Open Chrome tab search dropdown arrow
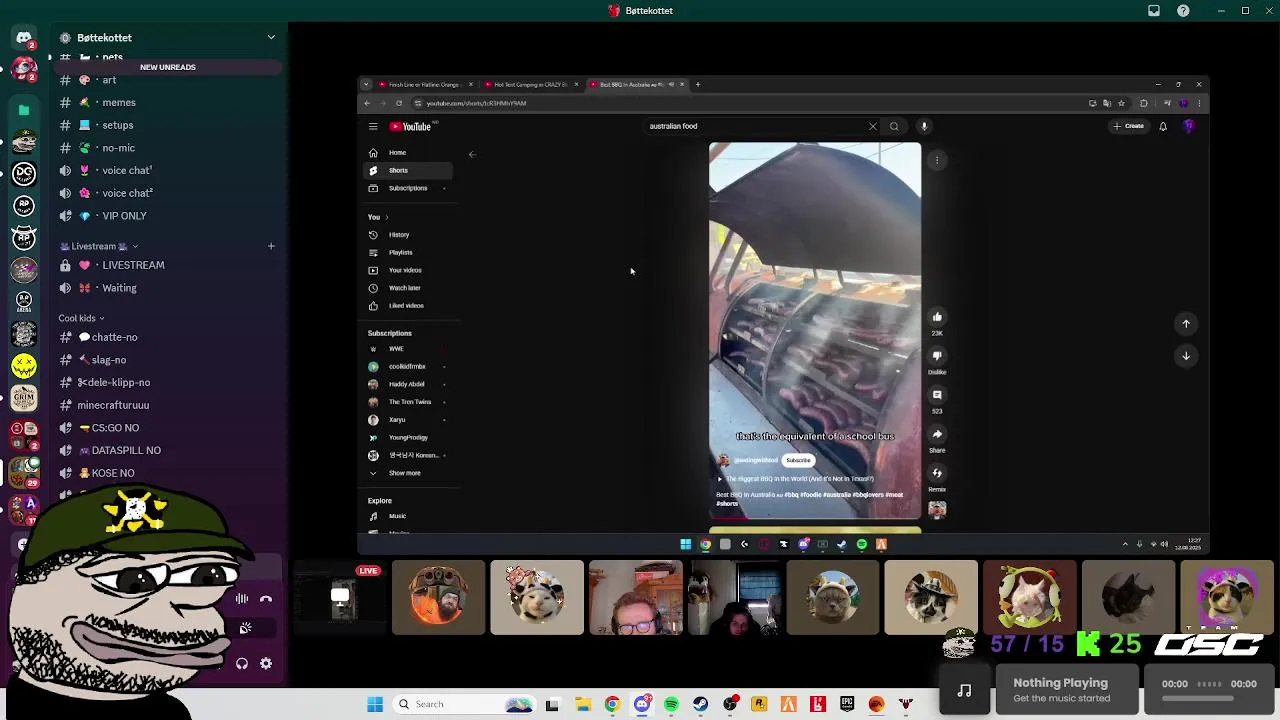This screenshot has height=720, width=1280. pyautogui.click(x=366, y=84)
